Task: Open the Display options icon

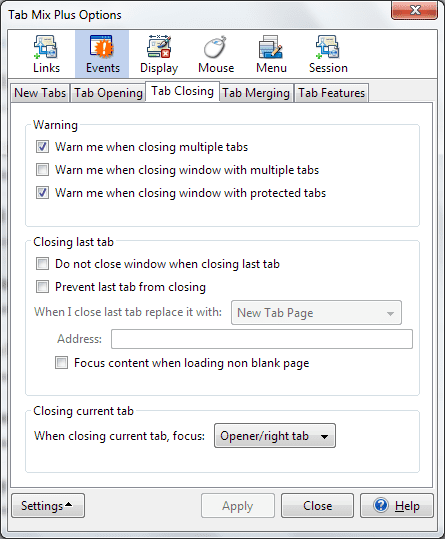Action: (159, 47)
